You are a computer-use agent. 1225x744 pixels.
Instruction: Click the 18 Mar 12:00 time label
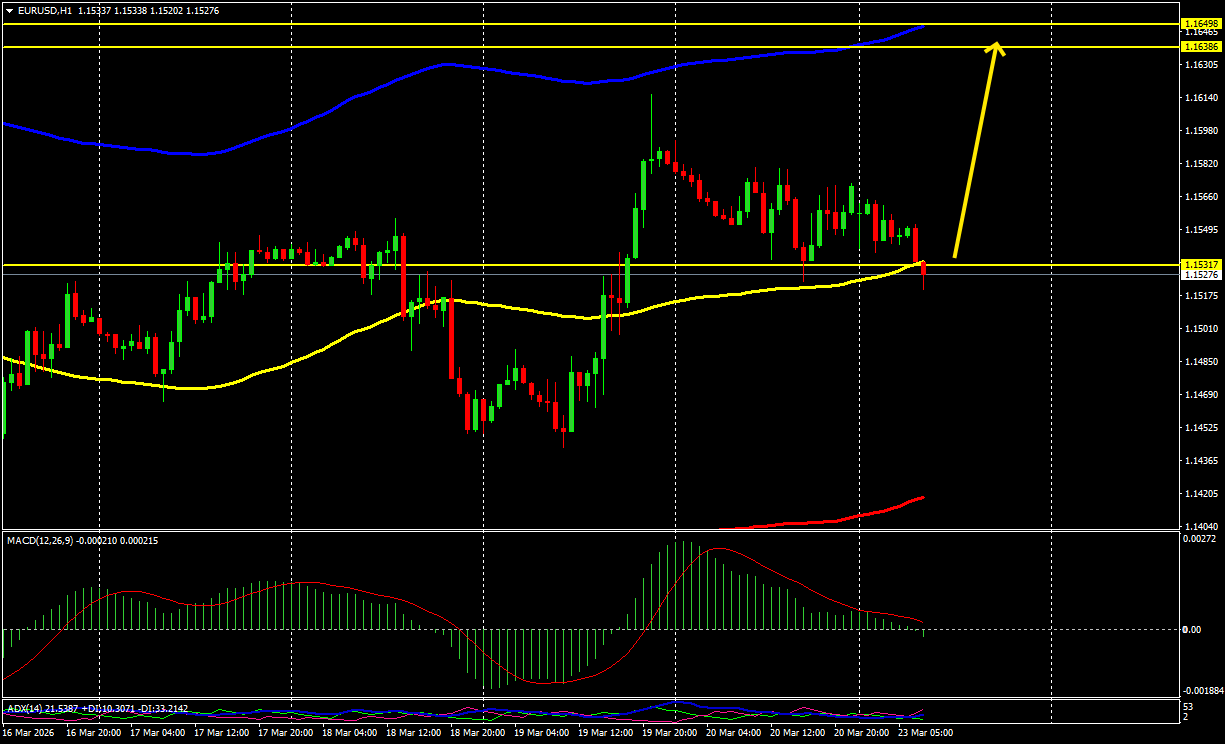tap(414, 734)
